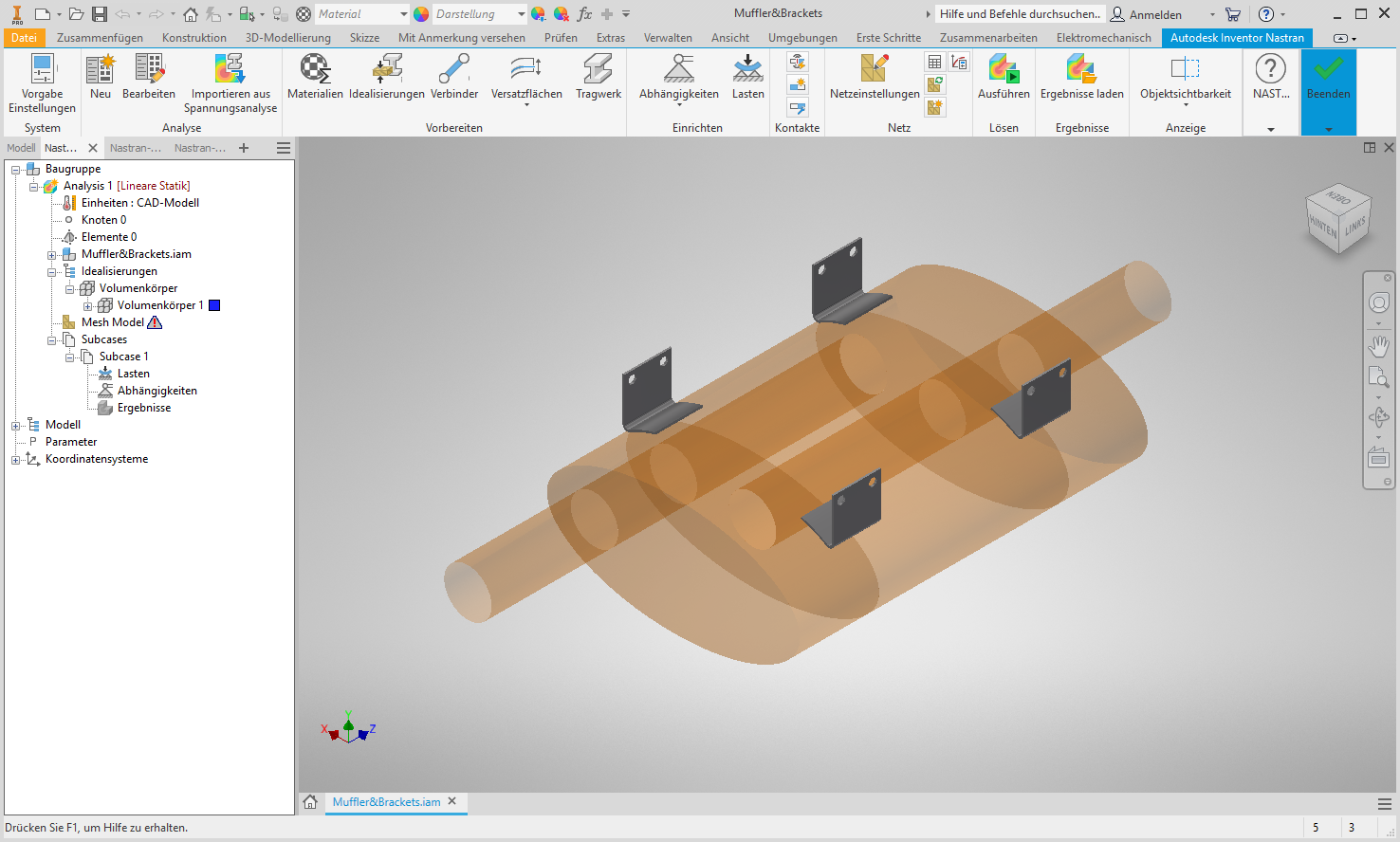Create a new analysis with Neu
Image resolution: width=1400 pixels, height=842 pixels.
(x=101, y=77)
